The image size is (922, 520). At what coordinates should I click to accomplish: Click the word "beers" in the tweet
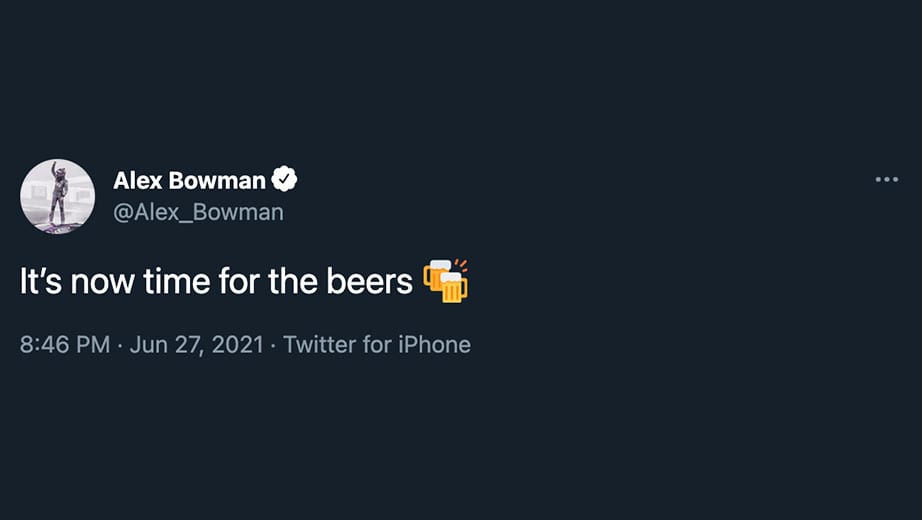[x=369, y=281]
